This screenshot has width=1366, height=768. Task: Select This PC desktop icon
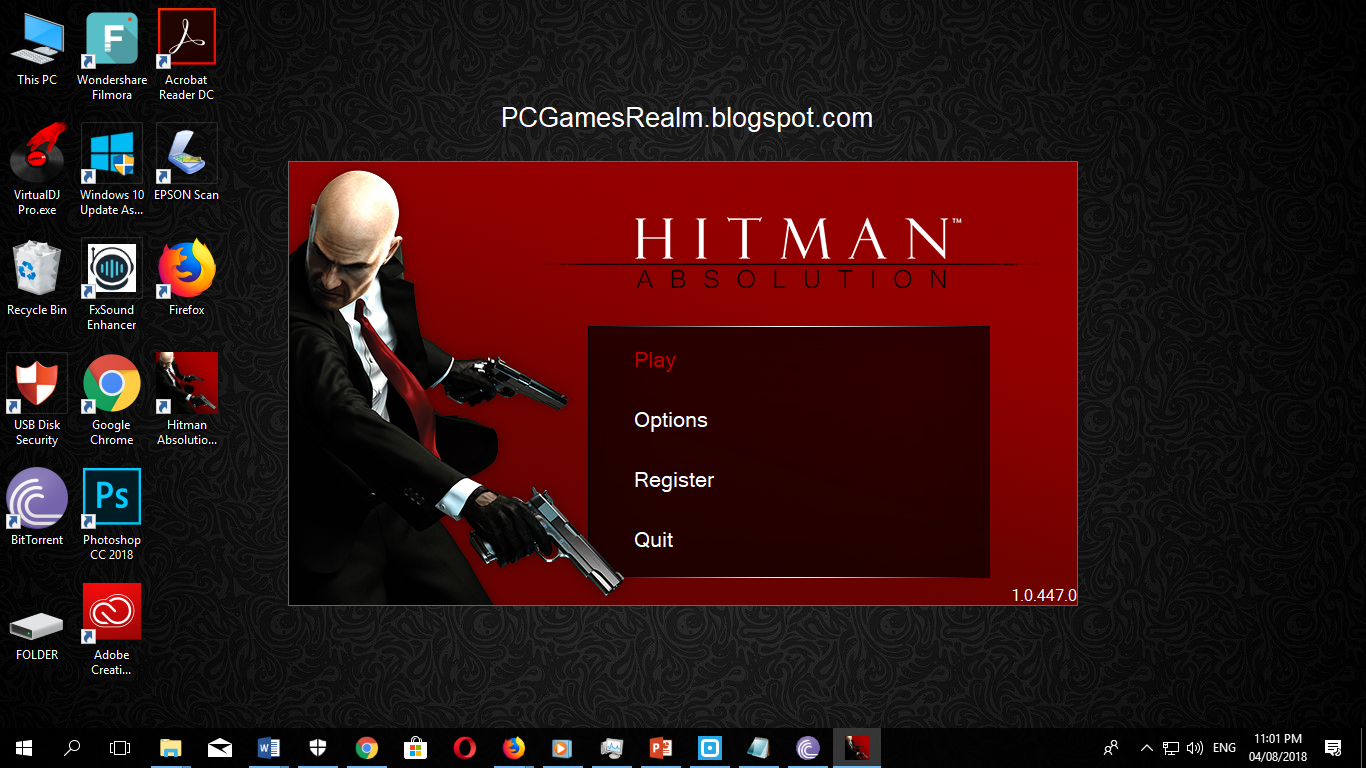tap(37, 48)
